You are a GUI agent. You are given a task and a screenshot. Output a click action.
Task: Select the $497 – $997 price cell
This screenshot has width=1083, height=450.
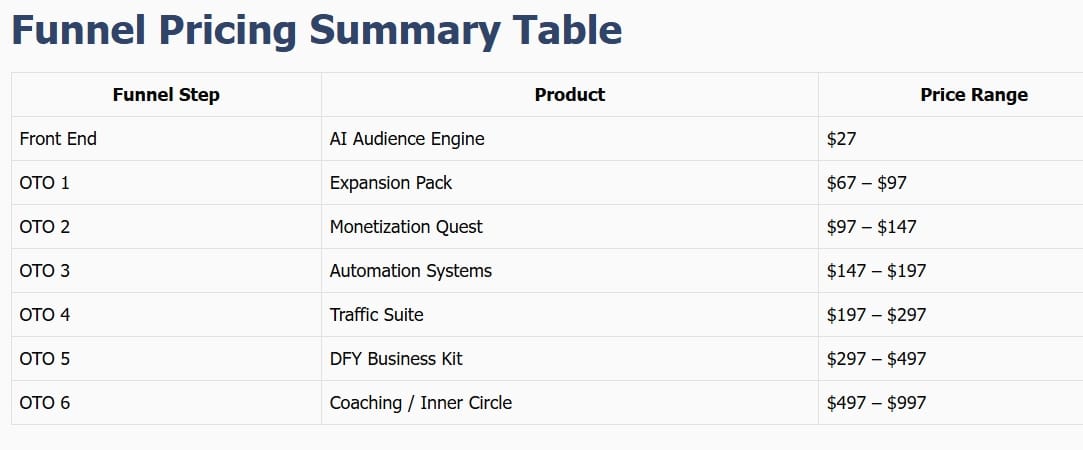pos(876,403)
